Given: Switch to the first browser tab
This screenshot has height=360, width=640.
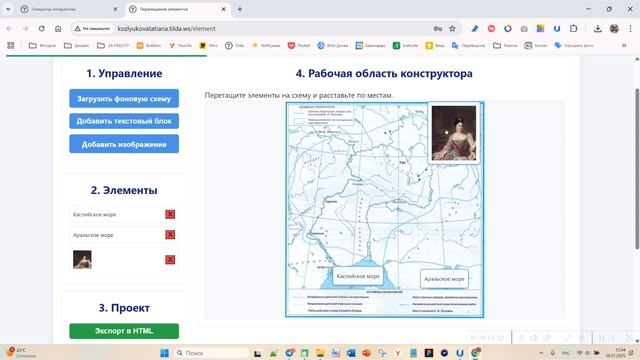Looking at the screenshot, I should click(69, 9).
